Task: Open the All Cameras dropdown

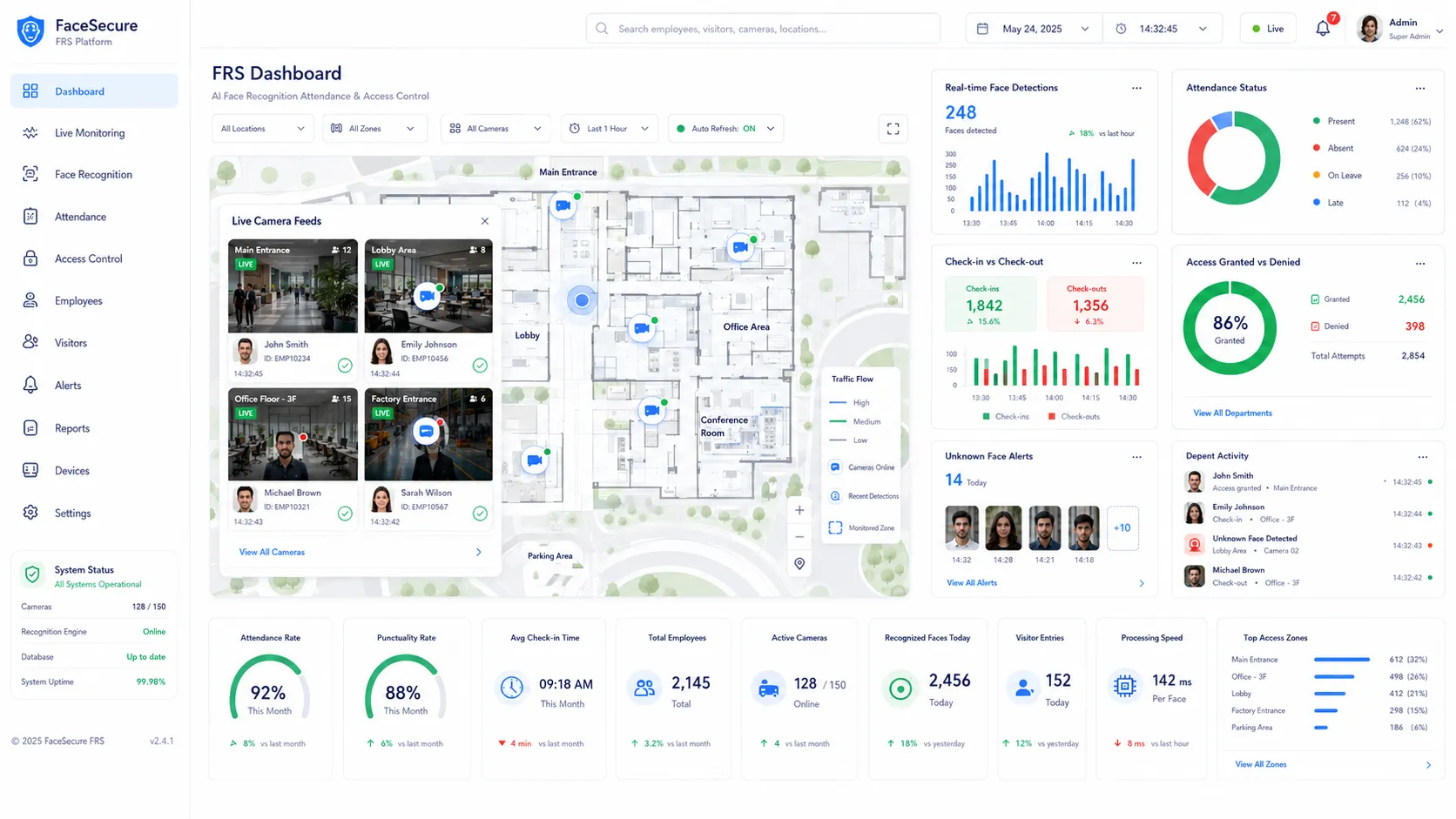Action: pos(496,129)
